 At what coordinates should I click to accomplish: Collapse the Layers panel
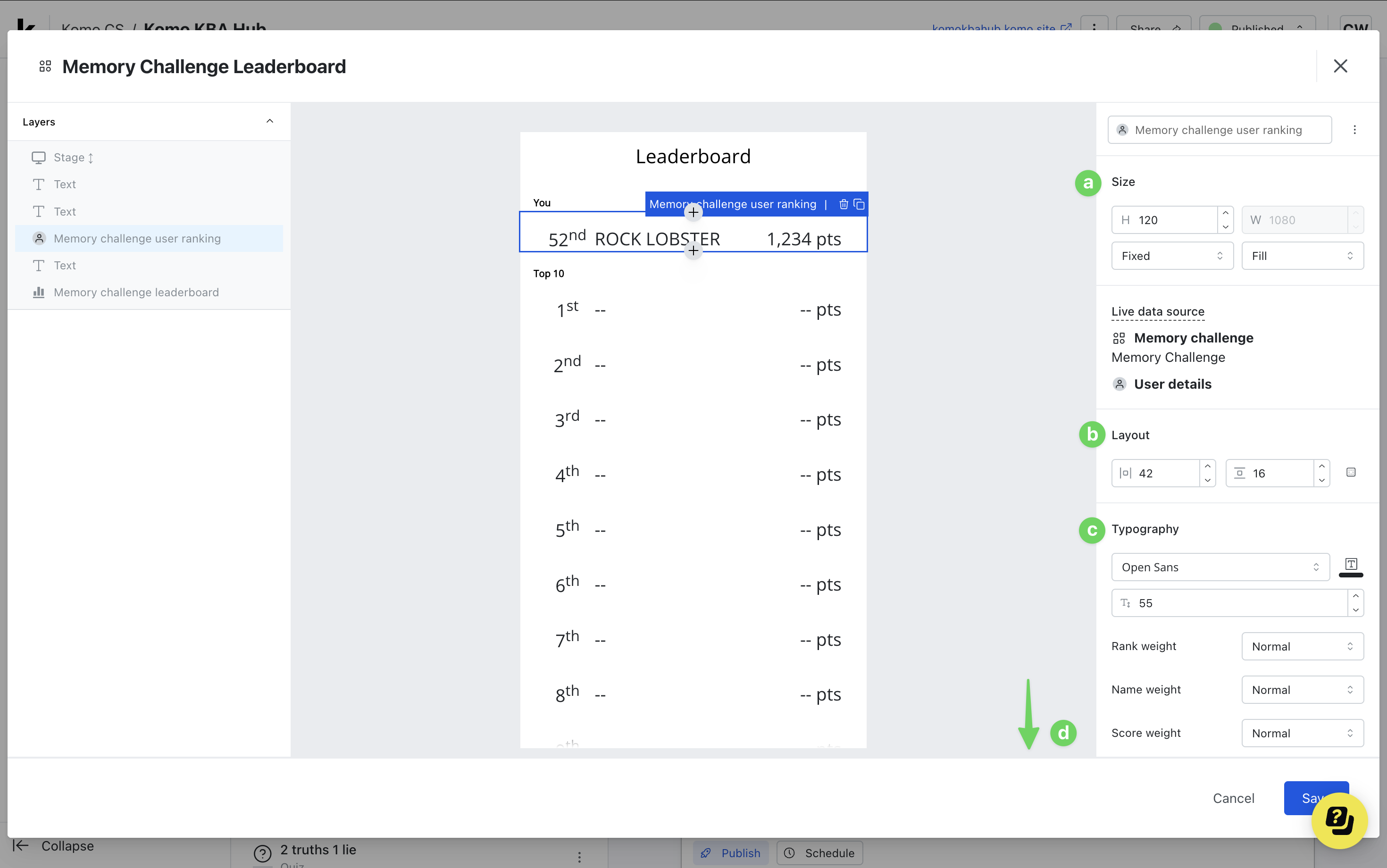pyautogui.click(x=270, y=121)
